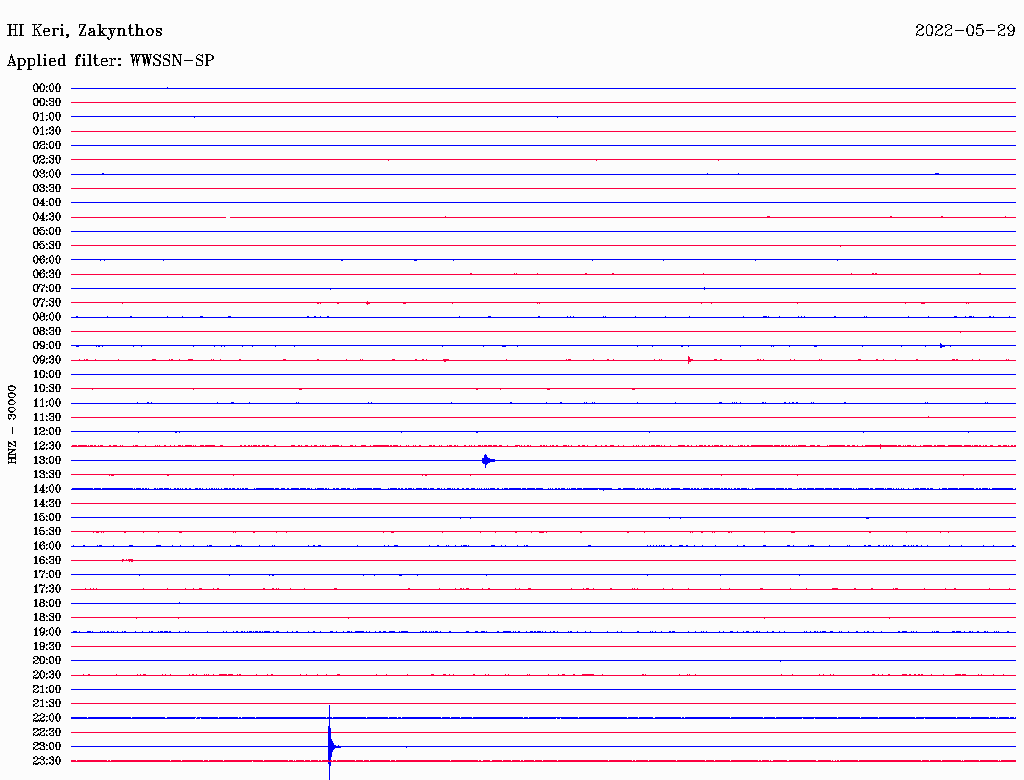Click the small gap in the 04:30 trace
The height and width of the screenshot is (780, 1024).
229,217
